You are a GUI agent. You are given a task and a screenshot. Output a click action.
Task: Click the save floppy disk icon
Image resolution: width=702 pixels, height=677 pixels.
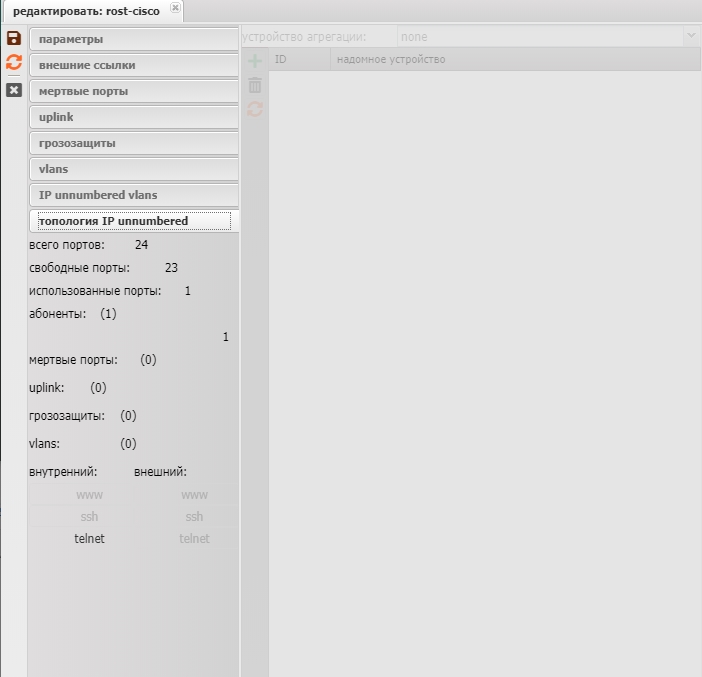click(14, 38)
